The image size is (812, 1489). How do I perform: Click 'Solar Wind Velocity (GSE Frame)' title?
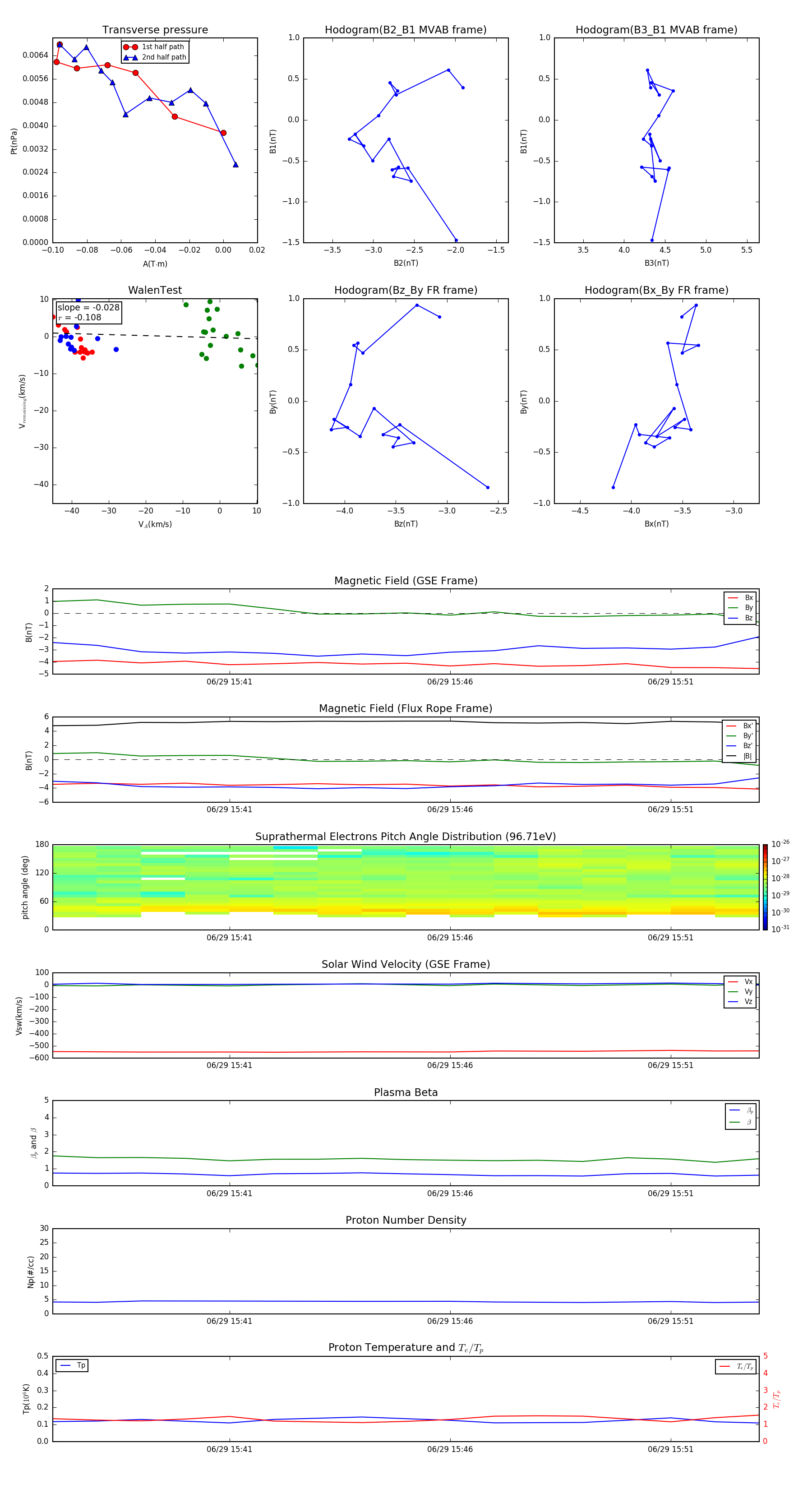pos(406,964)
